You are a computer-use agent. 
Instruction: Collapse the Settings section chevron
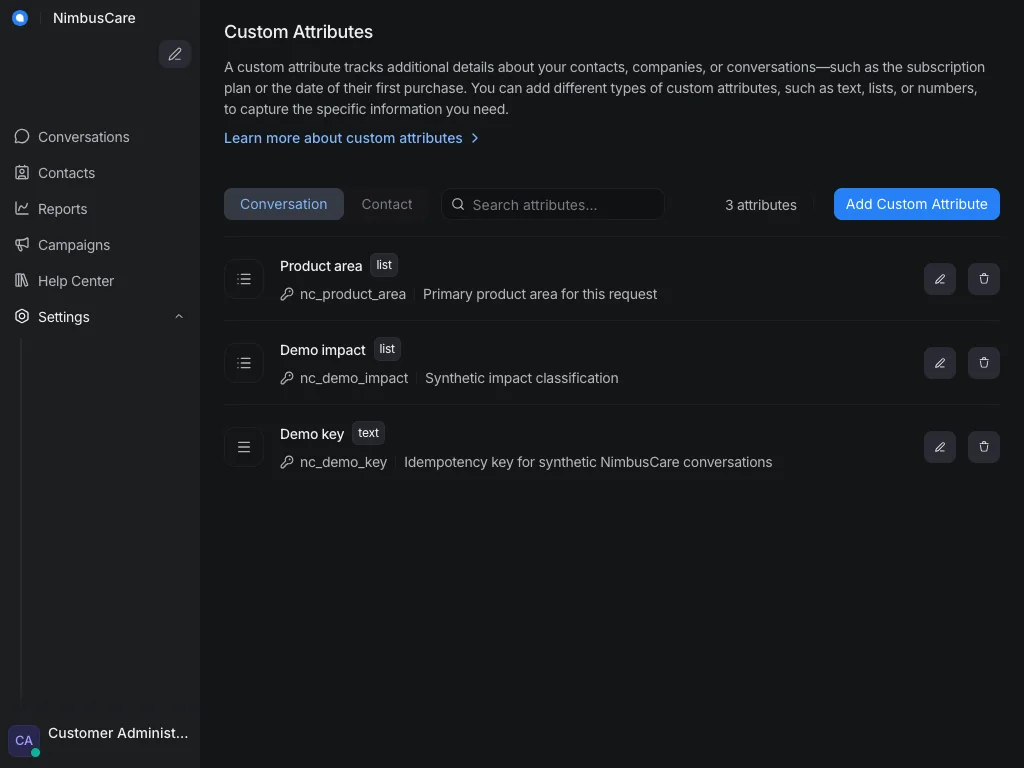(x=179, y=317)
